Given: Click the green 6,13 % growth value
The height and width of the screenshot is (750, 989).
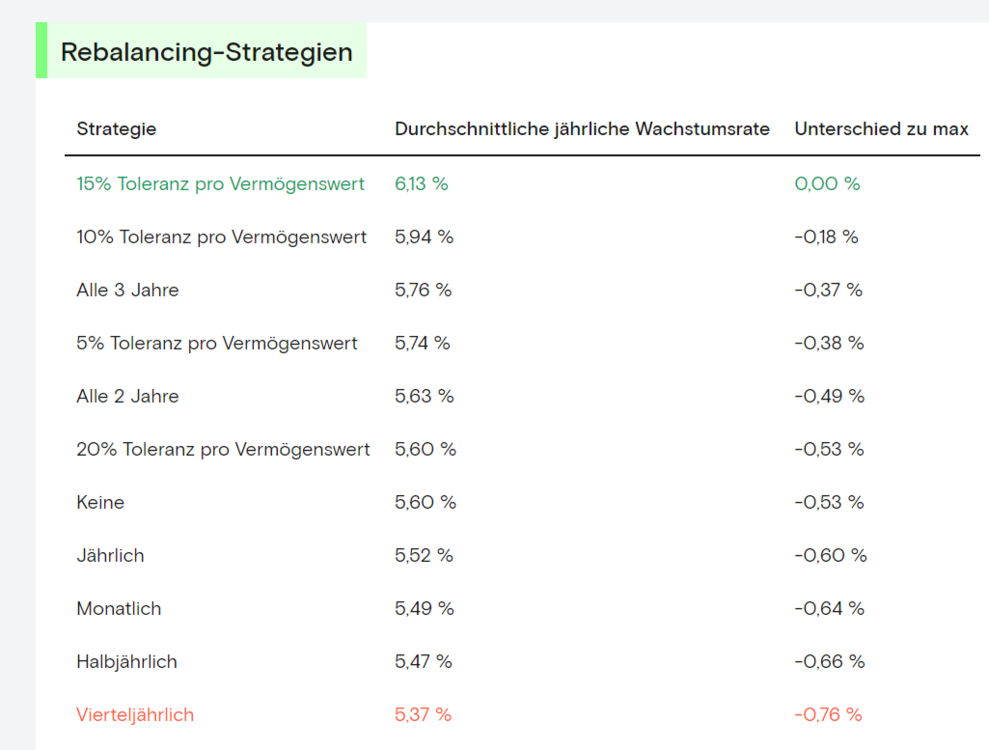Looking at the screenshot, I should pyautogui.click(x=422, y=184).
